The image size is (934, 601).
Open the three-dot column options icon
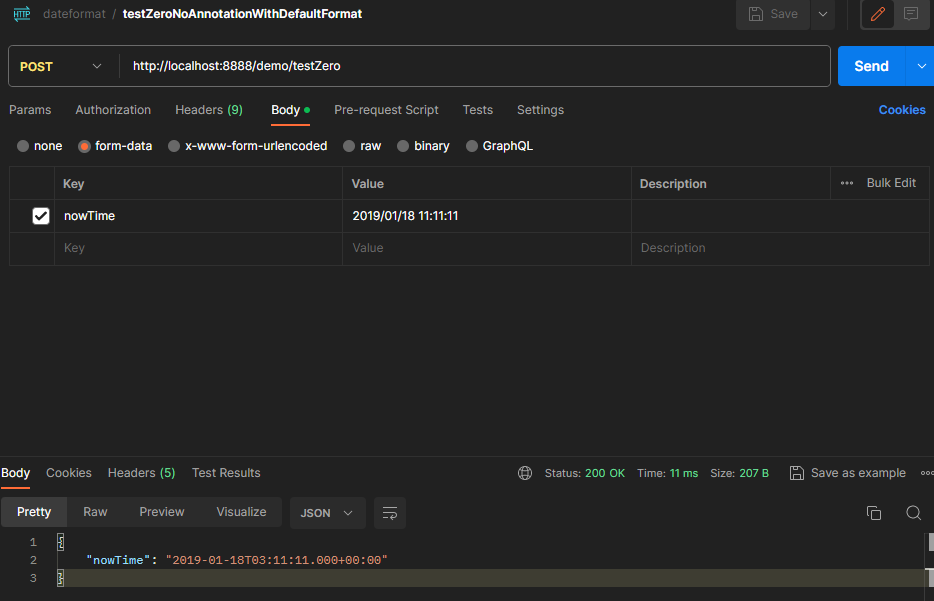[x=847, y=183]
